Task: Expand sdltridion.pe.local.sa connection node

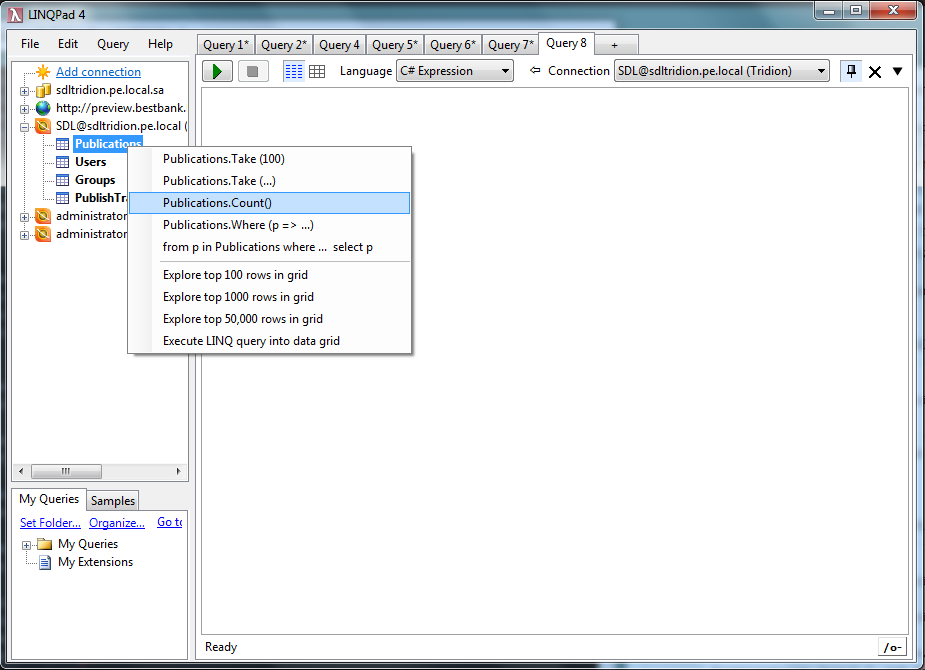Action: click(25, 91)
